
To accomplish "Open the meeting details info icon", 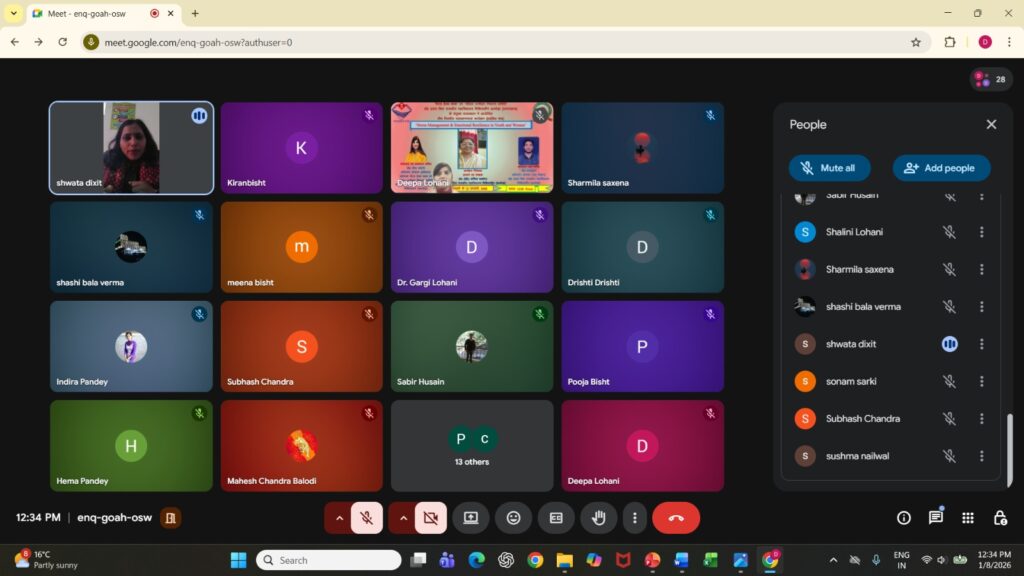I will (903, 518).
